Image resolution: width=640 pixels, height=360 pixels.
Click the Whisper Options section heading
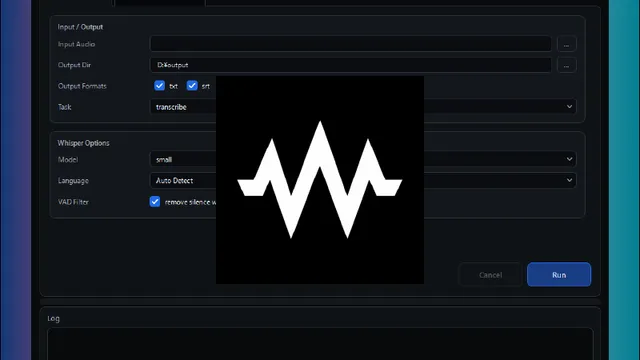(x=83, y=143)
